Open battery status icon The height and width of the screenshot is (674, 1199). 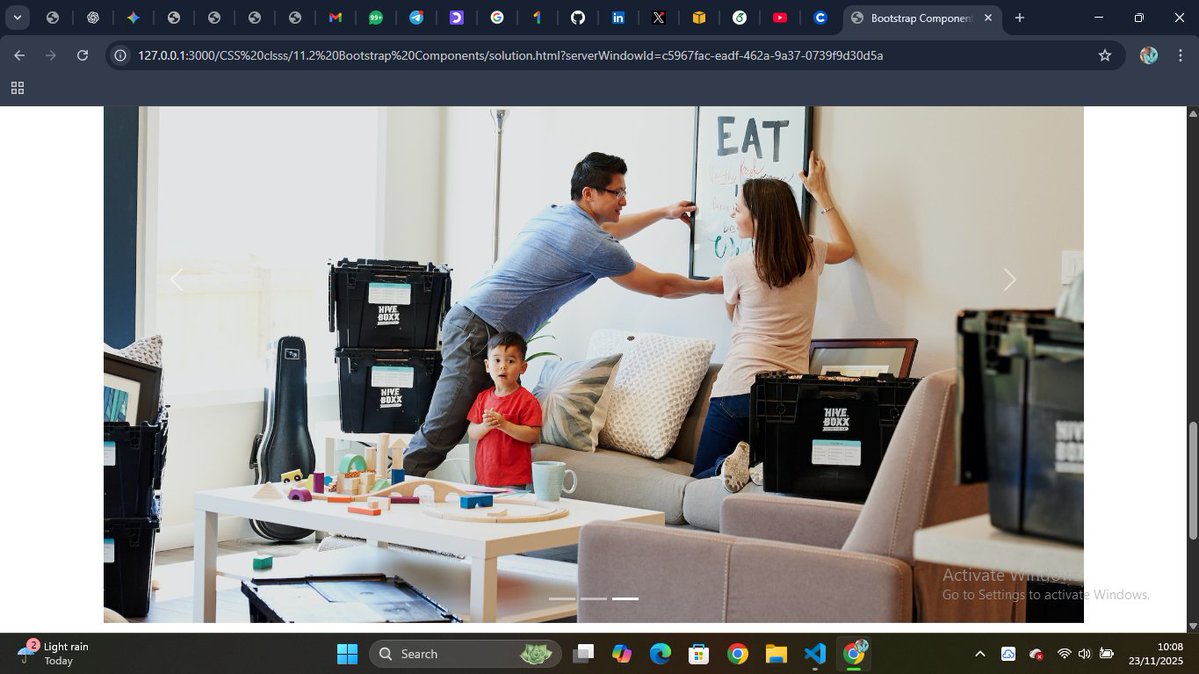click(1106, 653)
